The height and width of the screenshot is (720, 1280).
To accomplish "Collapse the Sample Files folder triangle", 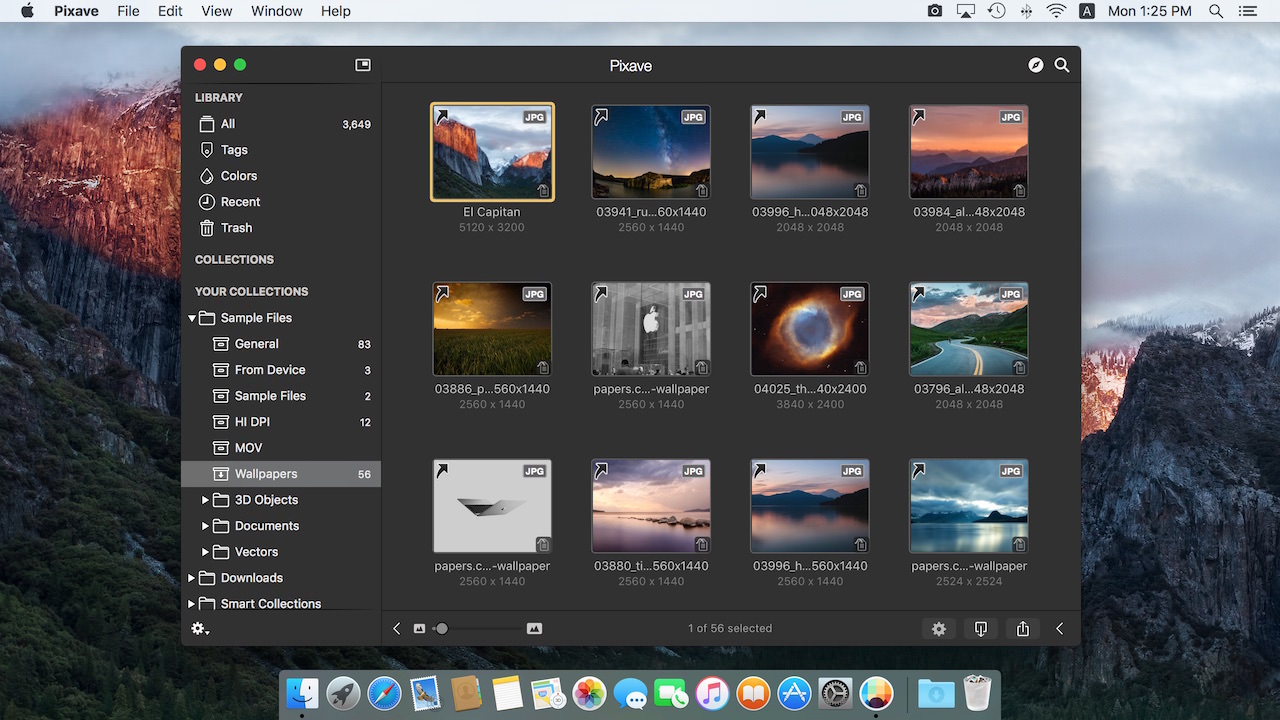I will (x=192, y=318).
